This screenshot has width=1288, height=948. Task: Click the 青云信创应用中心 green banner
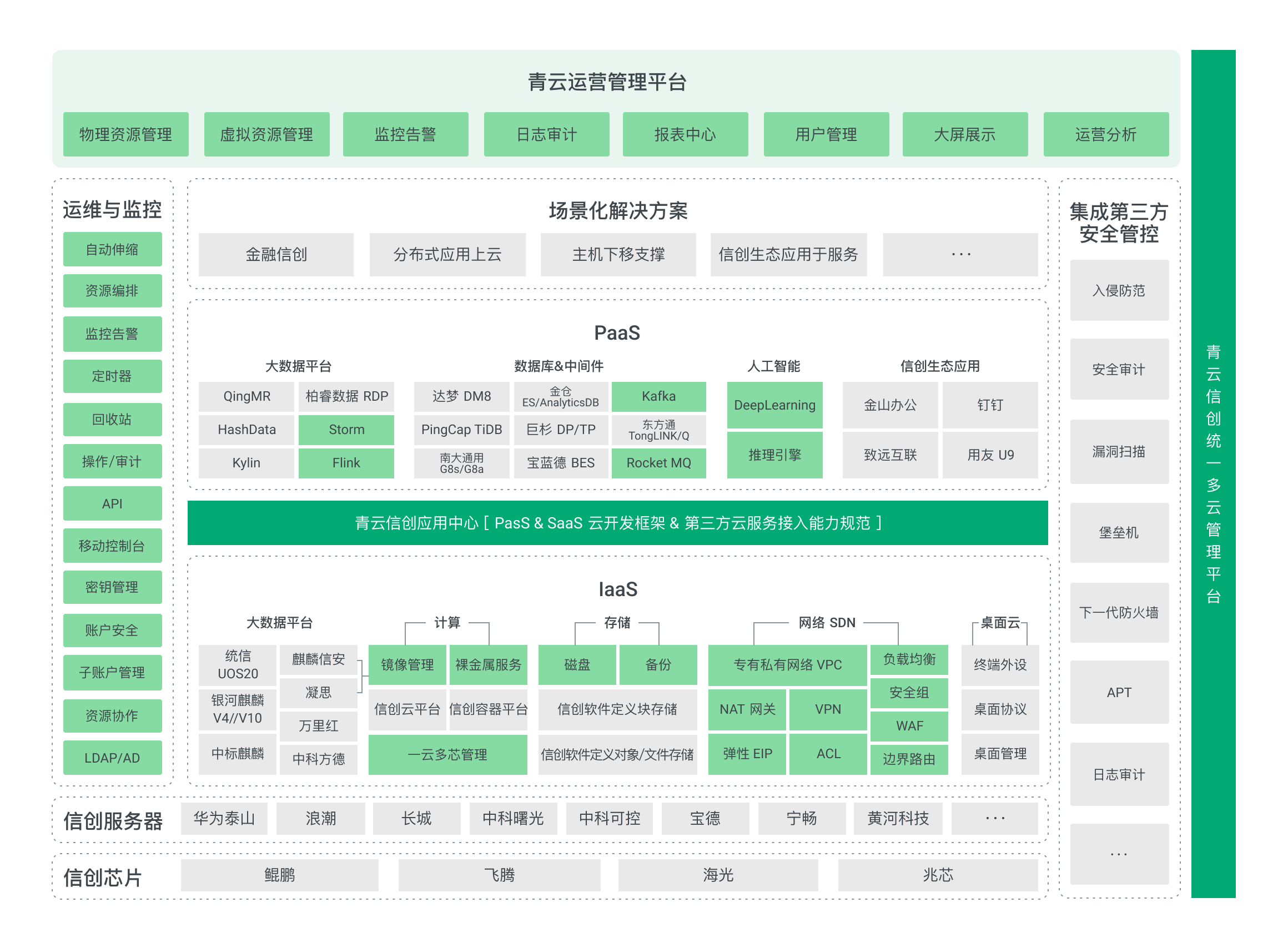[x=617, y=522]
